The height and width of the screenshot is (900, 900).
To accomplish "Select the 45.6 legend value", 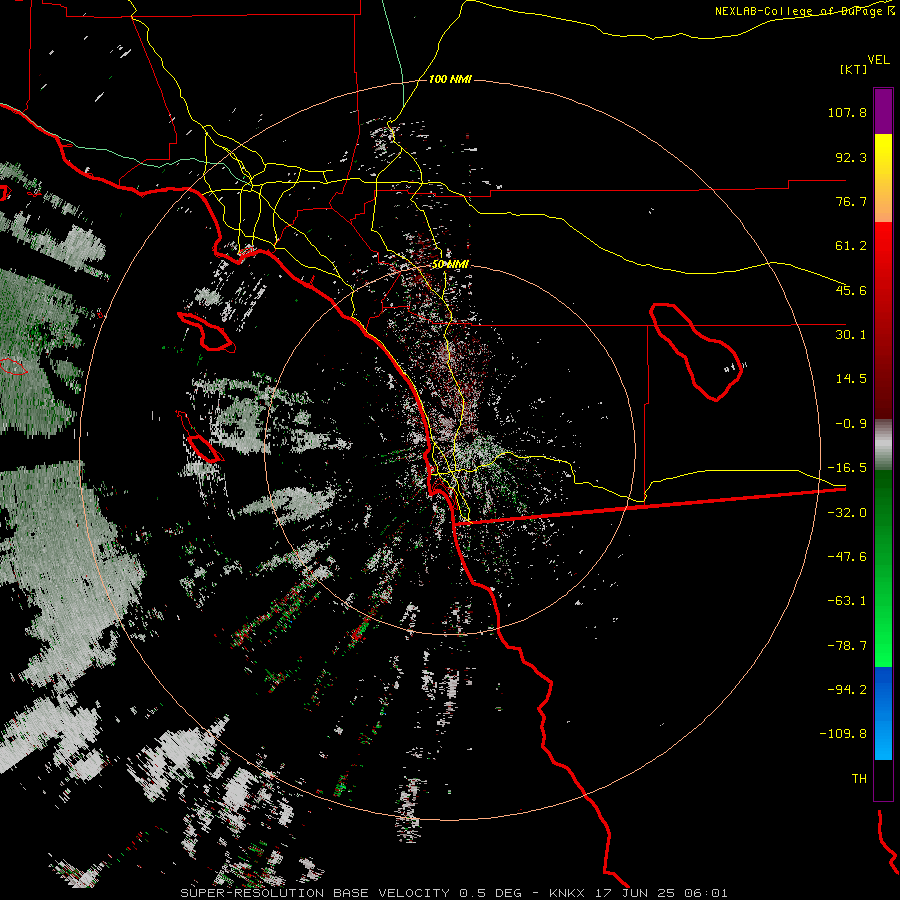I will (x=851, y=290).
